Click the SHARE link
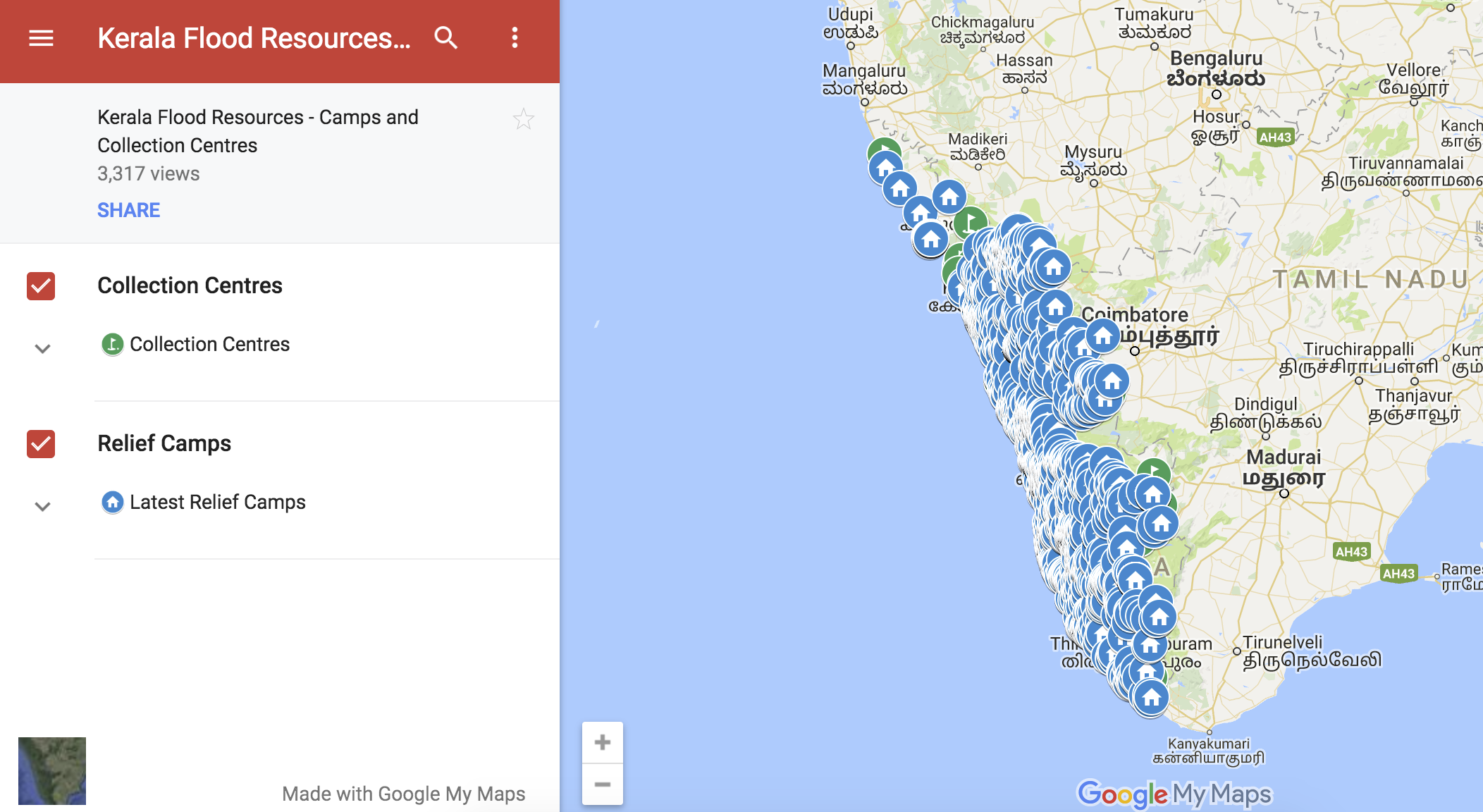 click(128, 210)
